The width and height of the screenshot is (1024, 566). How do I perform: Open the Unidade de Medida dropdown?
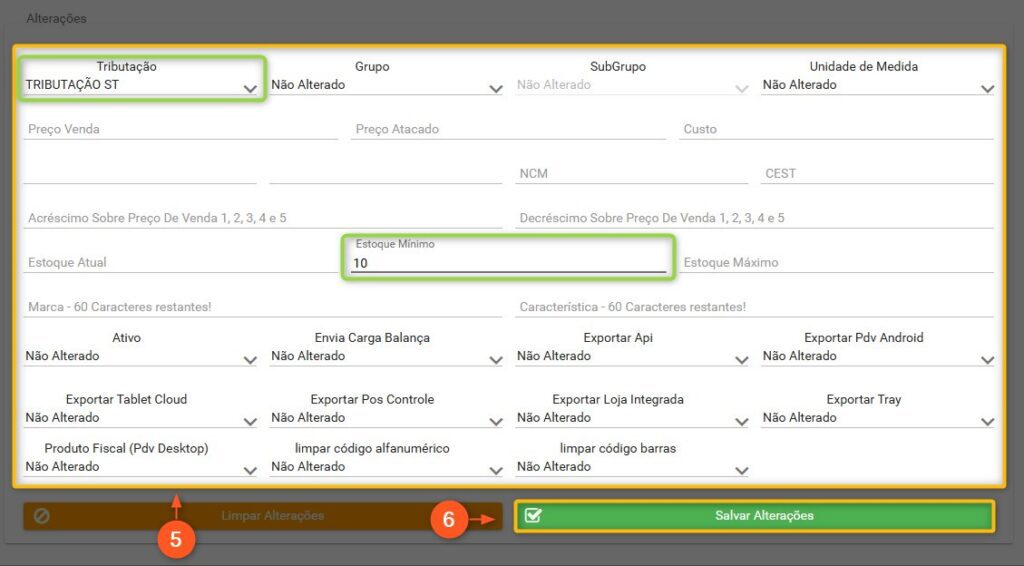[877, 86]
